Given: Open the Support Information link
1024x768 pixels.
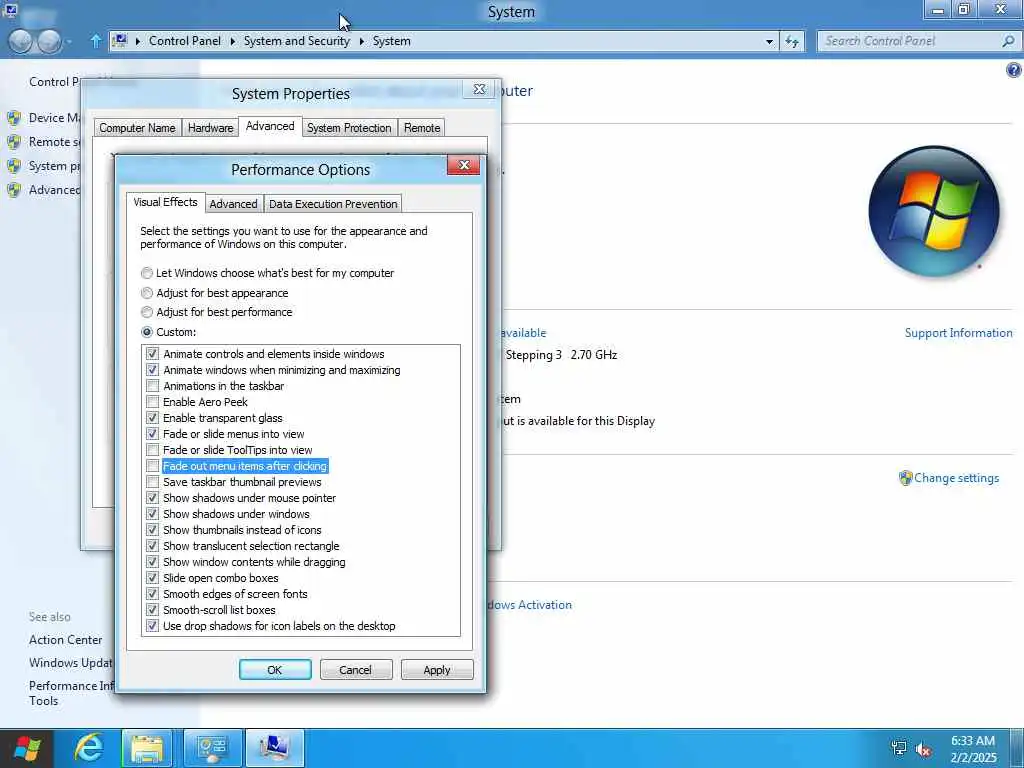Looking at the screenshot, I should coord(958,333).
